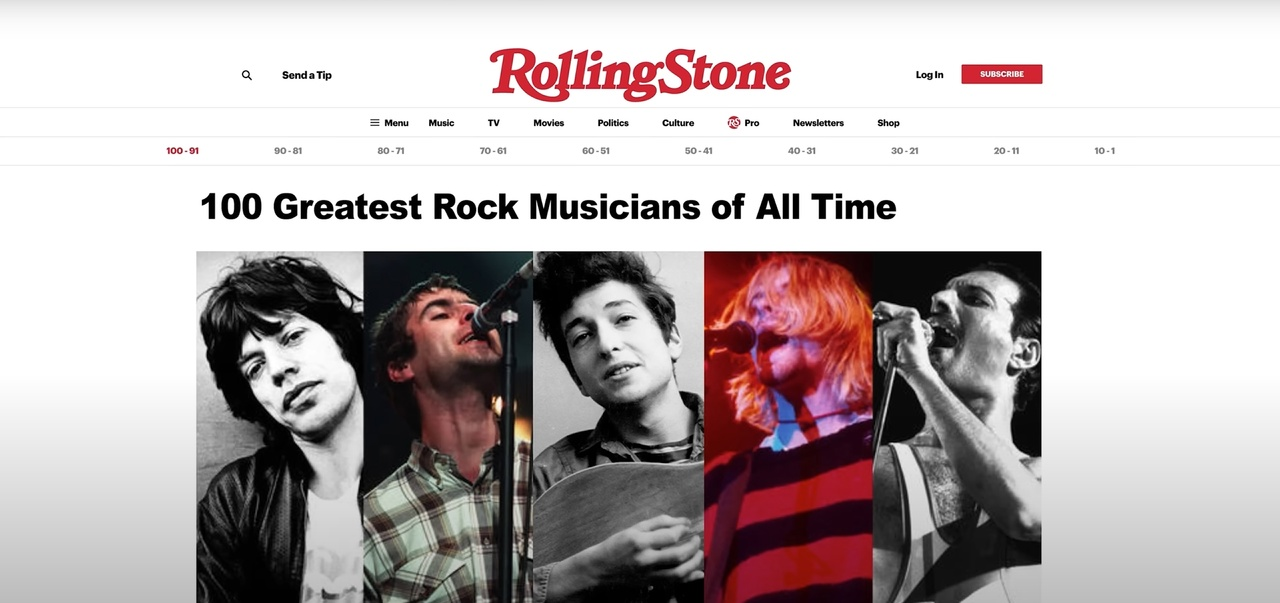Viewport: 1280px width, 603px height.
Task: Click the Rolling Stone logo
Action: 640,74
